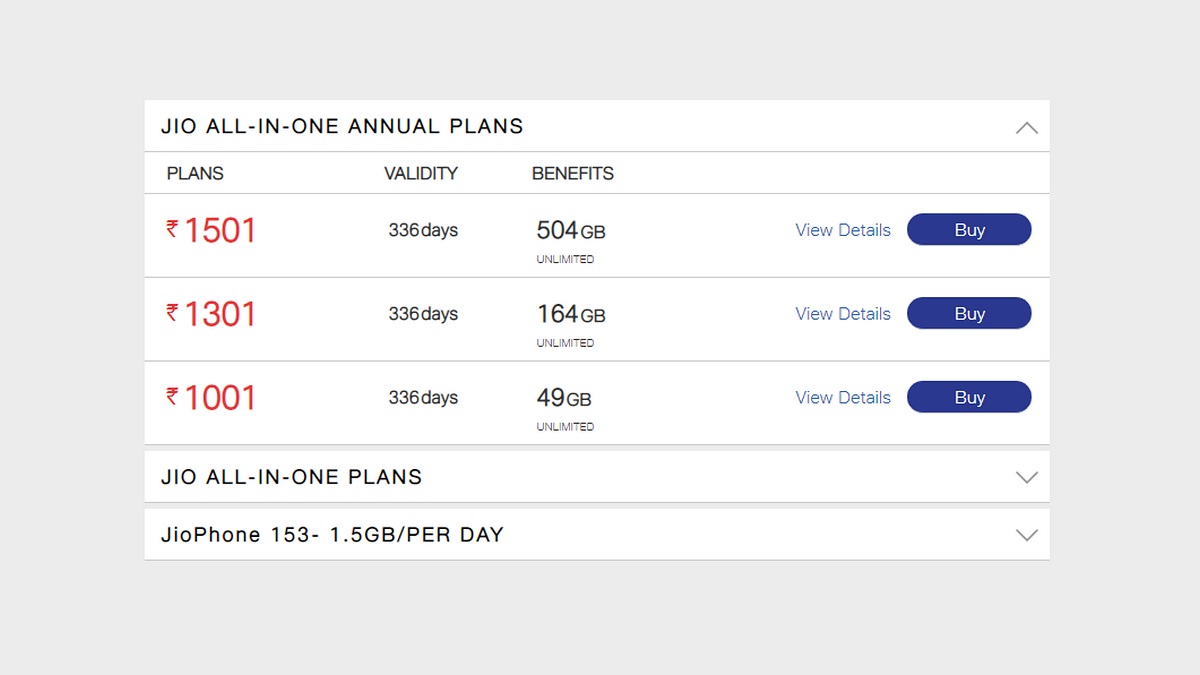
Task: Click the ₹1301 plan price label
Action: [210, 314]
